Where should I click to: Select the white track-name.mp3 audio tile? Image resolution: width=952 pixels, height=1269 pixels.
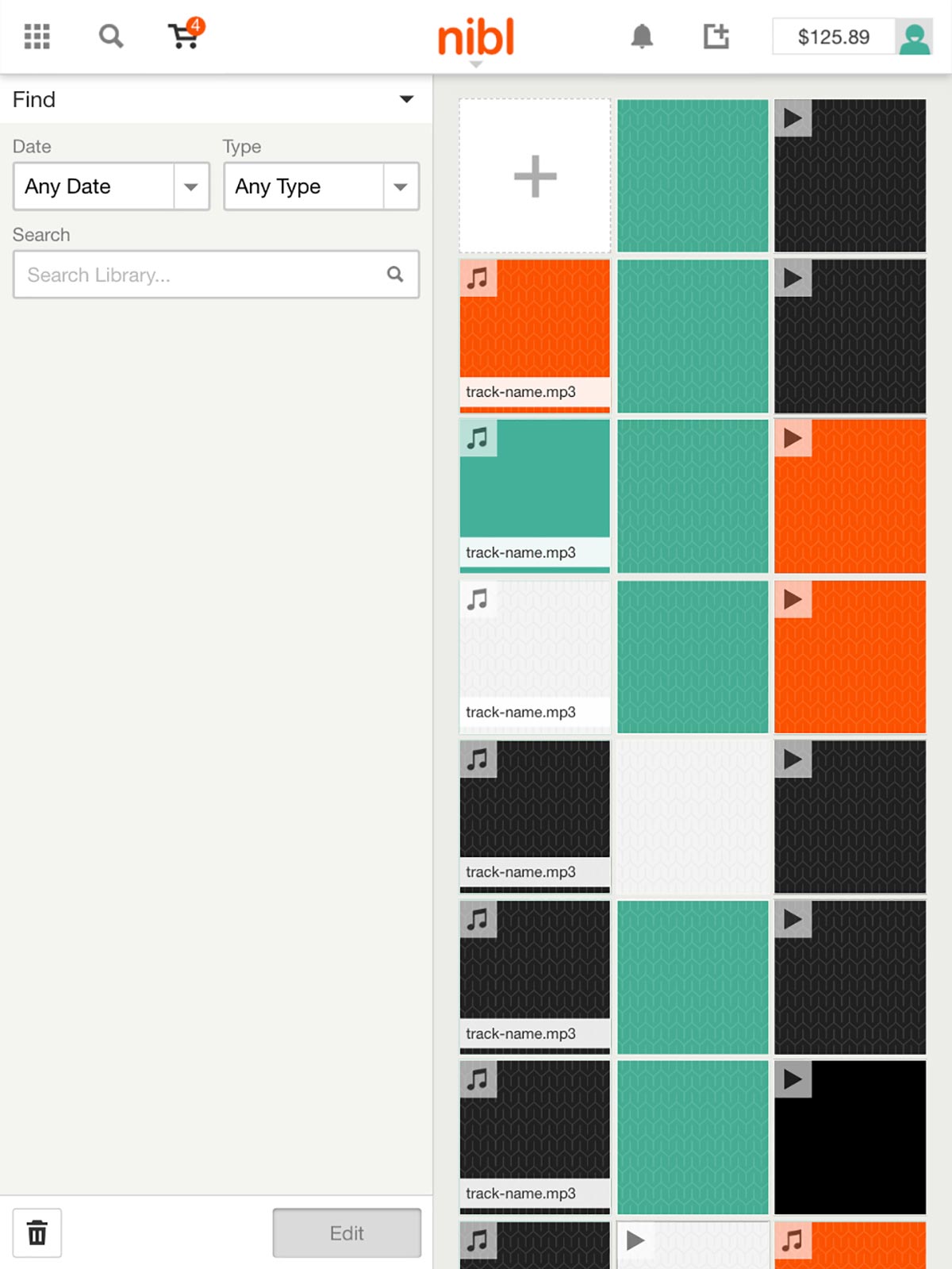tap(535, 656)
